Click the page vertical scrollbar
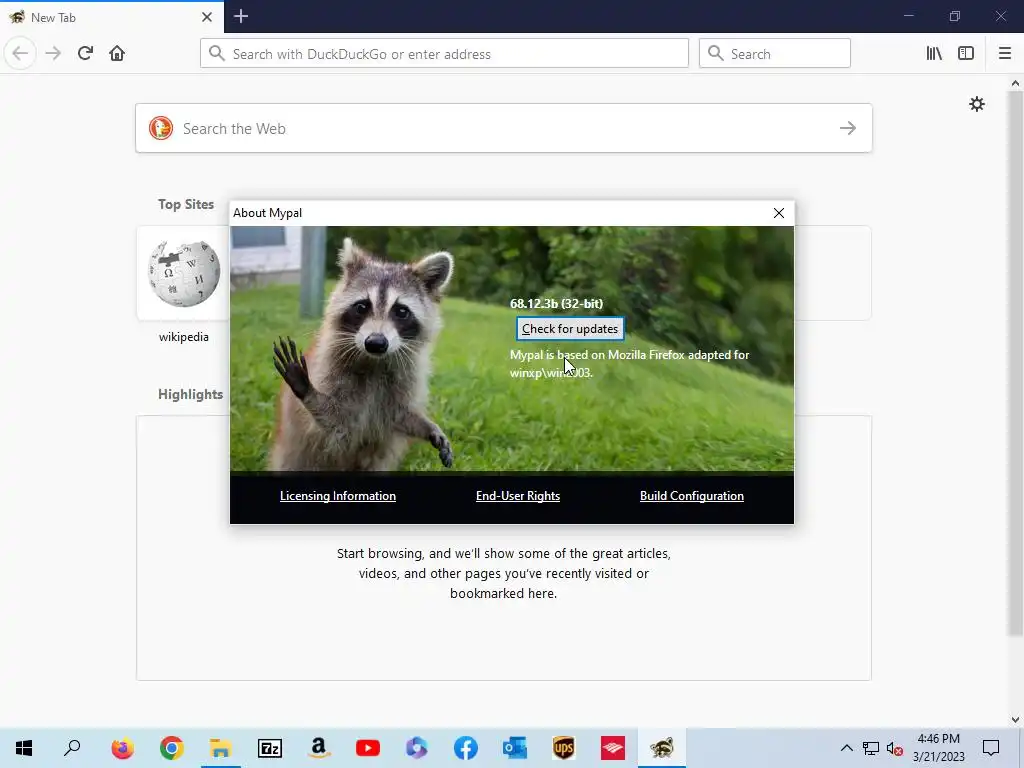The width and height of the screenshot is (1024, 768). pyautogui.click(x=1015, y=362)
